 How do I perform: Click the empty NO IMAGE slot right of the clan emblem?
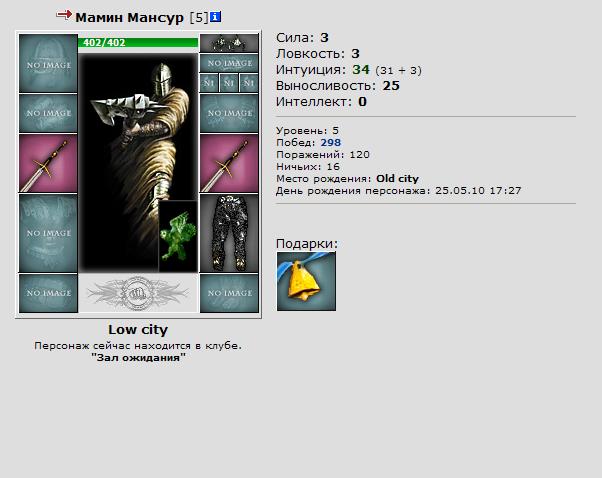tap(229, 293)
